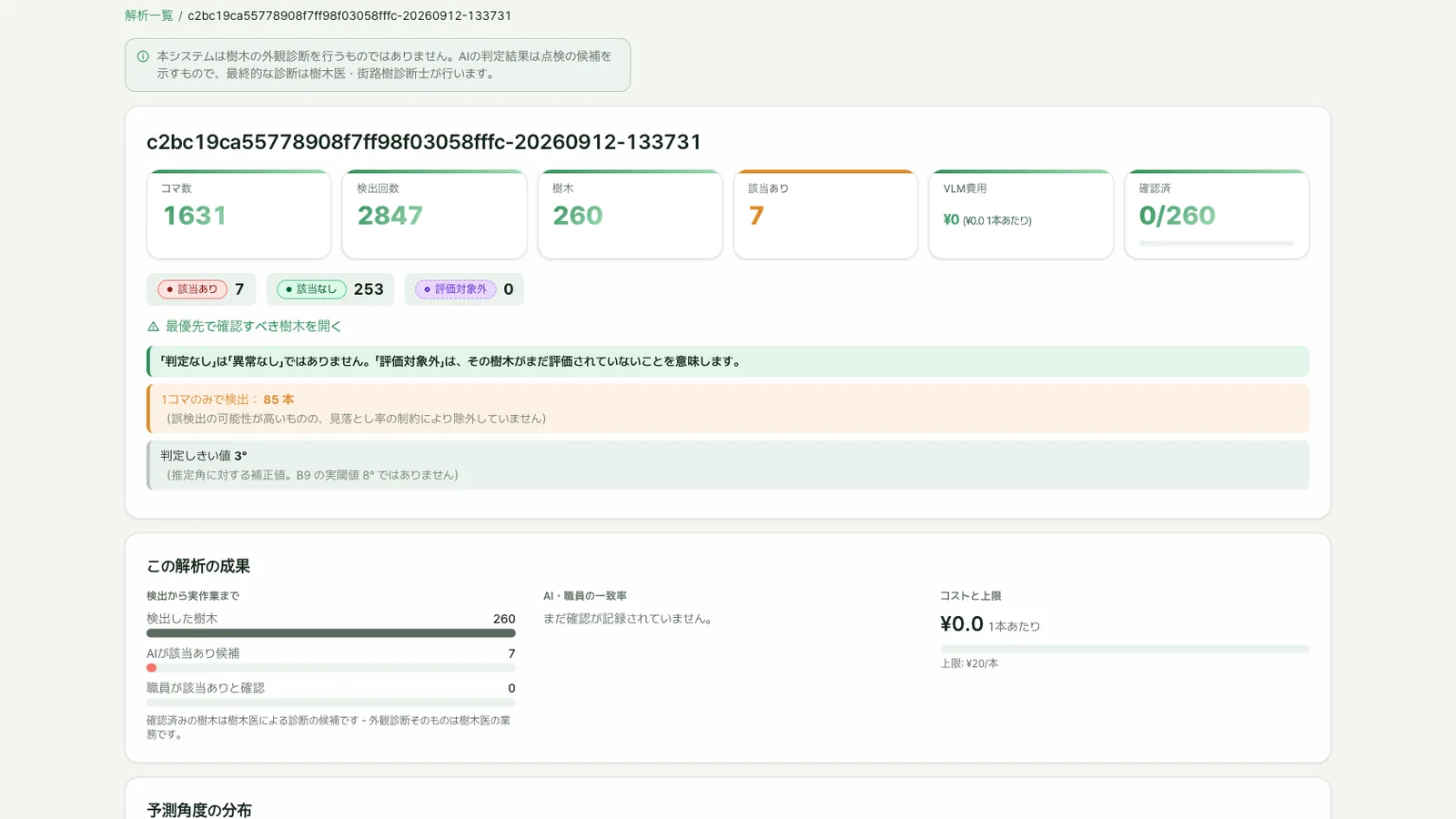Screen dimensions: 1456x819
Task: Open the 解析一覧 breadcrumb link
Action: (x=148, y=15)
